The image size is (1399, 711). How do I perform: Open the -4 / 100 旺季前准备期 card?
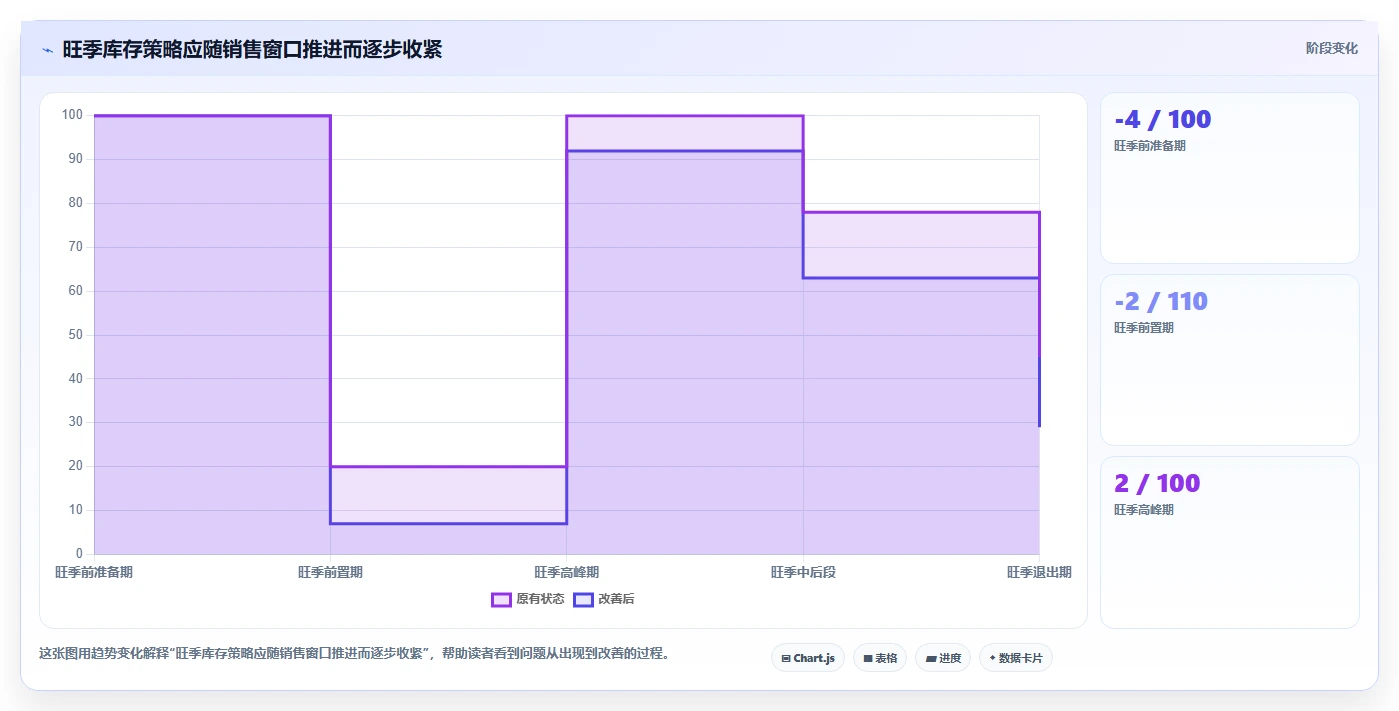coord(1230,178)
